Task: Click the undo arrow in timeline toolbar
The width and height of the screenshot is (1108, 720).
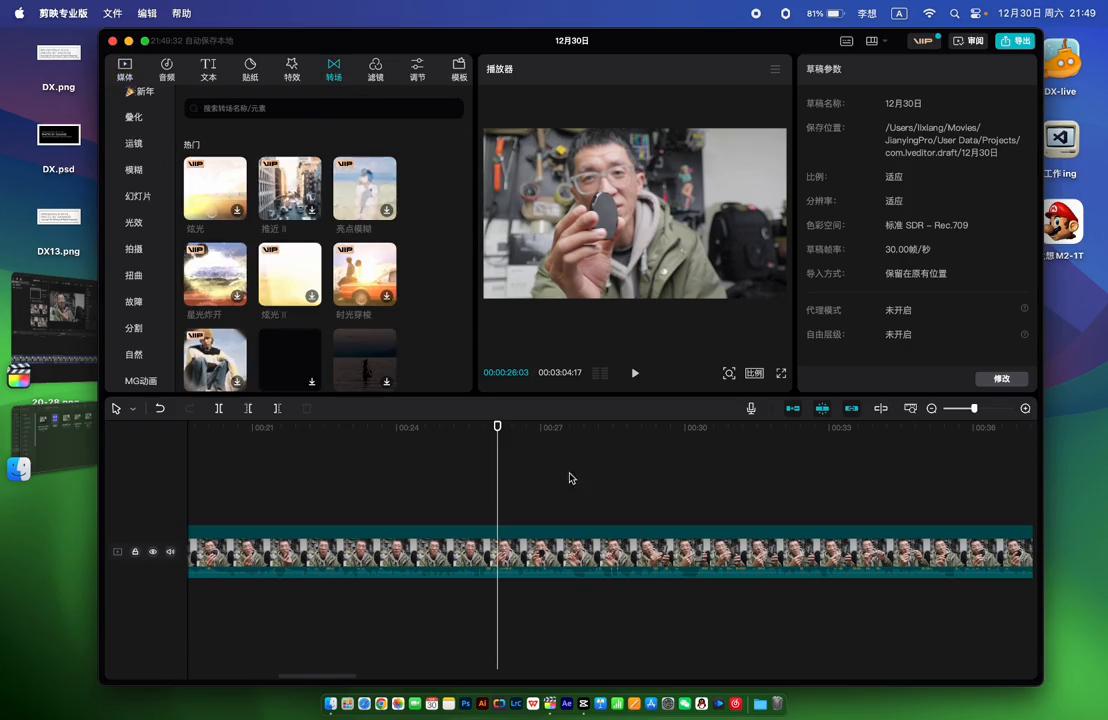Action: (160, 408)
